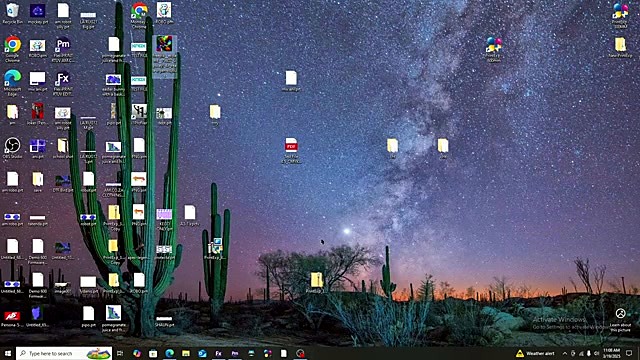Open Outlook from the taskbar
640x360 pixels.
(x=202, y=353)
